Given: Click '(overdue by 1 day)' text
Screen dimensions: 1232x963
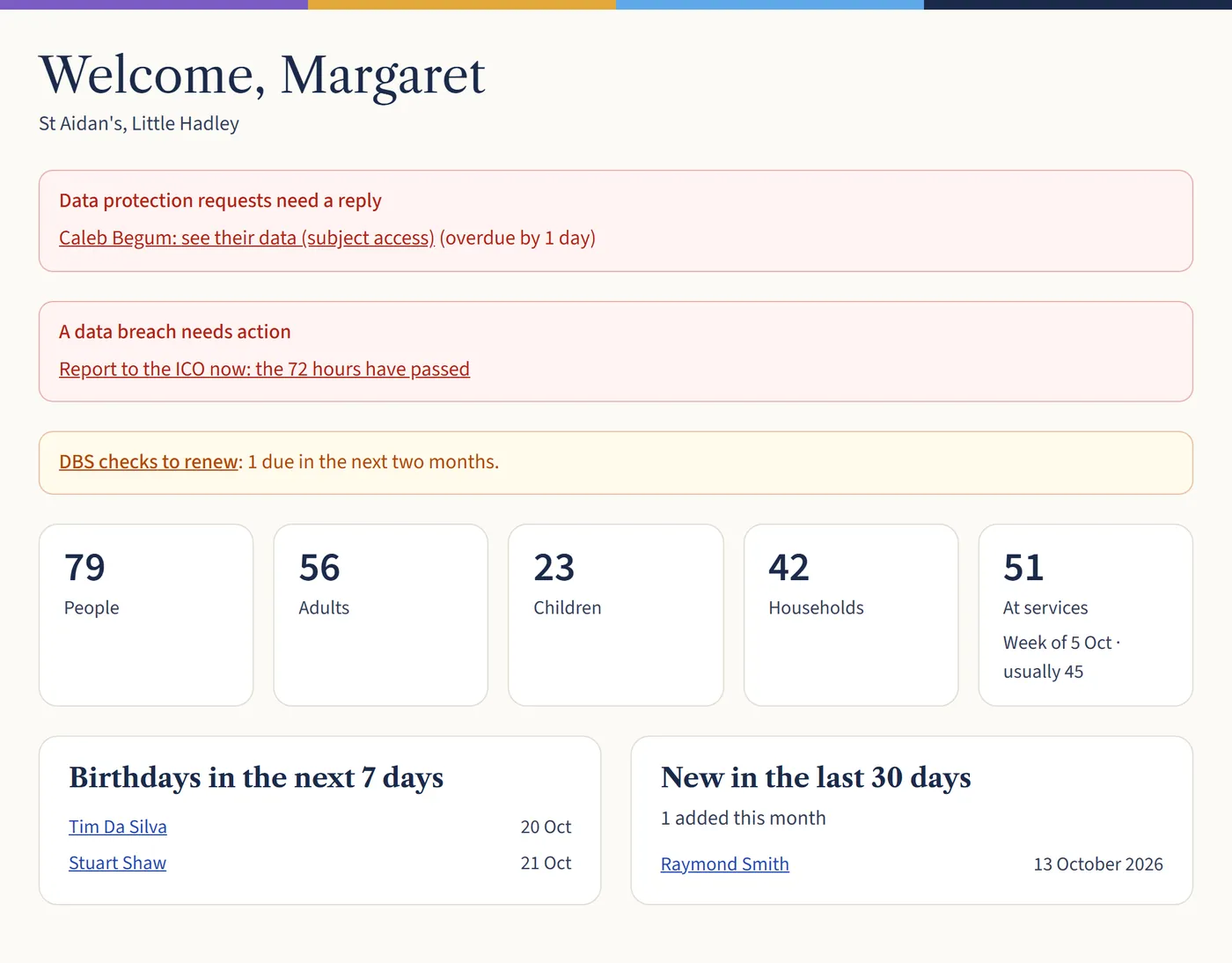Looking at the screenshot, I should [517, 238].
